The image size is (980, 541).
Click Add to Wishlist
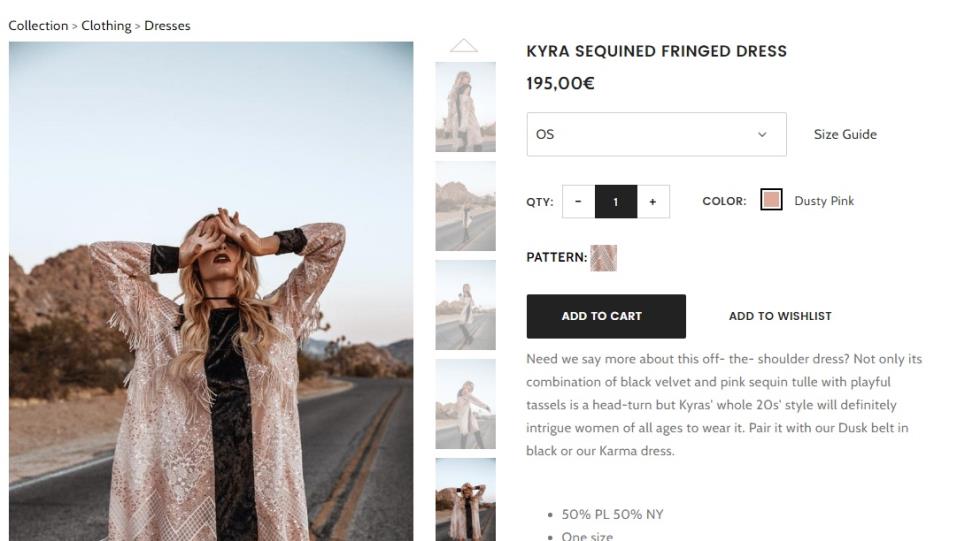(x=780, y=316)
